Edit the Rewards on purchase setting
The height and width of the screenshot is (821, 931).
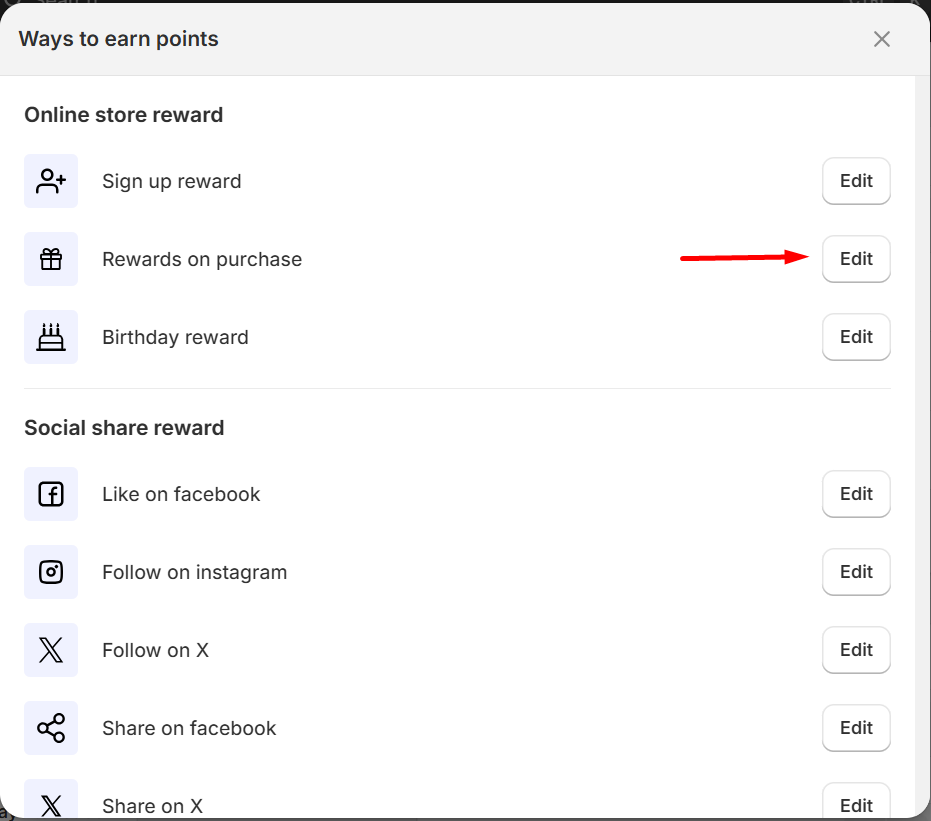coord(856,259)
